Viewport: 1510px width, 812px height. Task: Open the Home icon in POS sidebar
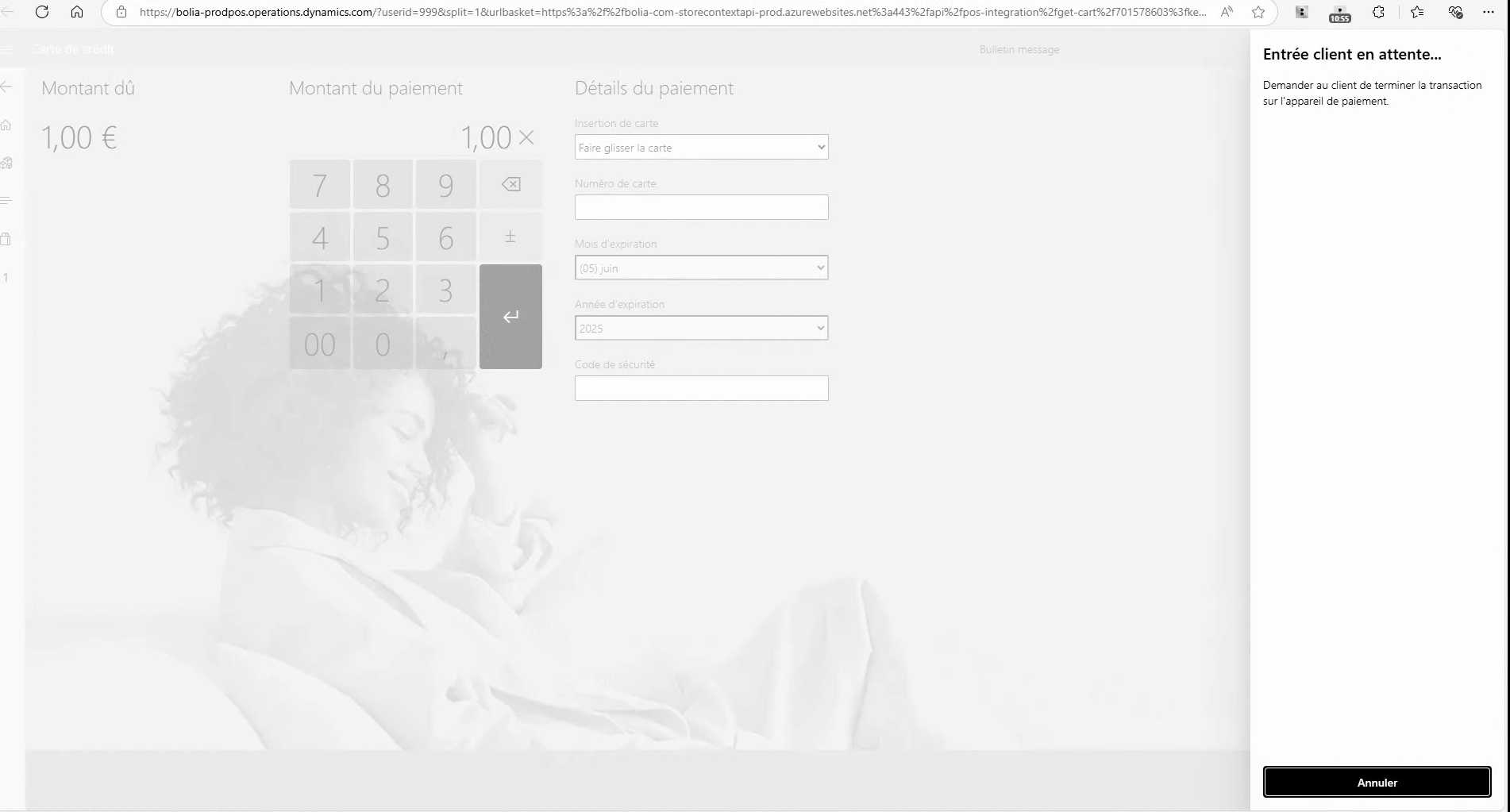[x=6, y=125]
